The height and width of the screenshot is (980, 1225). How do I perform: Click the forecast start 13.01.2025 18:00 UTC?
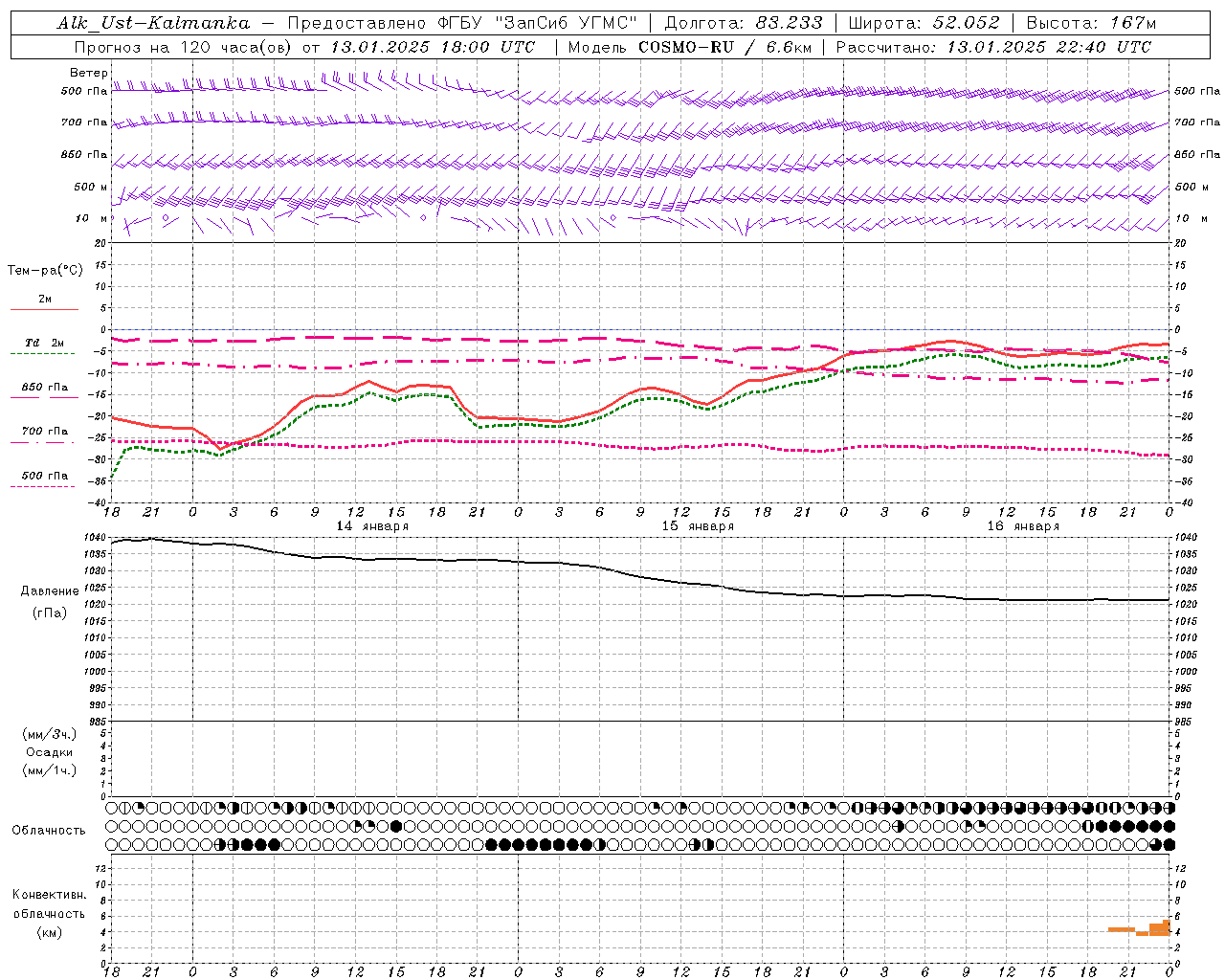[x=432, y=47]
